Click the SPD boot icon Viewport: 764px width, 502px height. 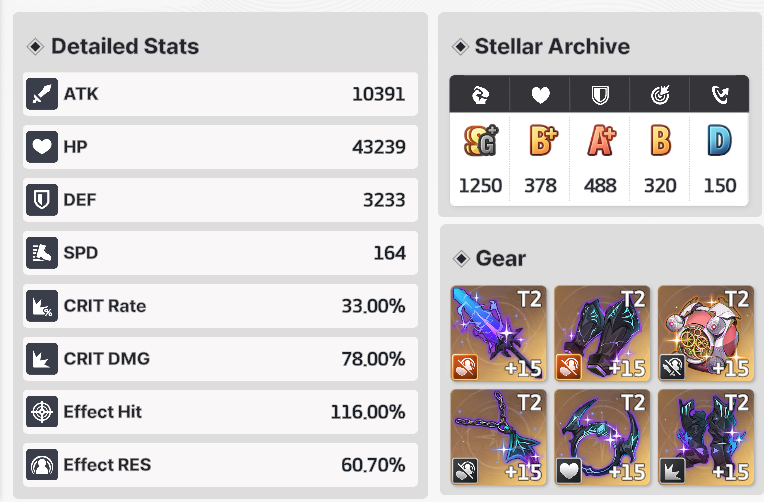(42, 253)
